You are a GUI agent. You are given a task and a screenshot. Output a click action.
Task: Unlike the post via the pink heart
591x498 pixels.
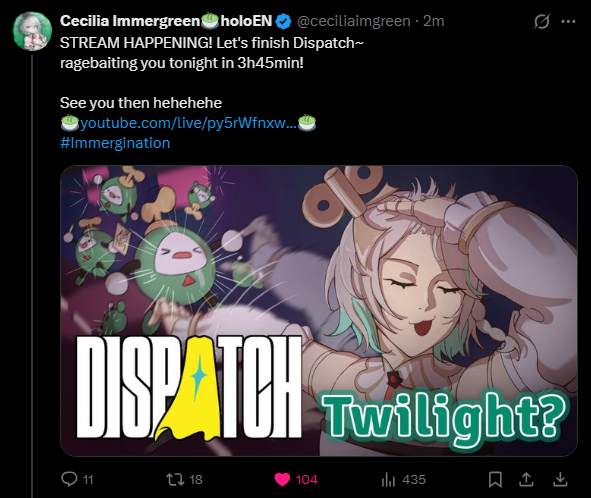[x=282, y=480]
